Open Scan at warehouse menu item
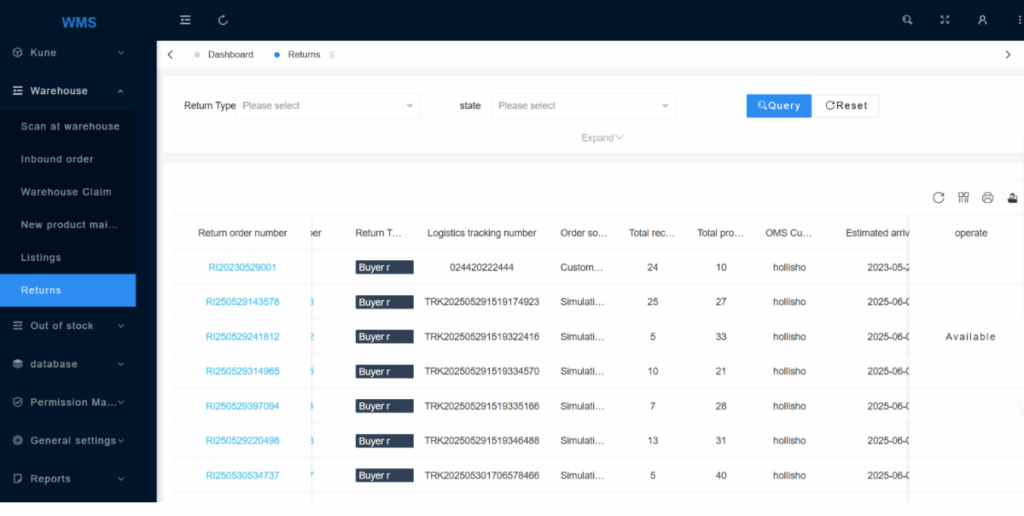 70,126
